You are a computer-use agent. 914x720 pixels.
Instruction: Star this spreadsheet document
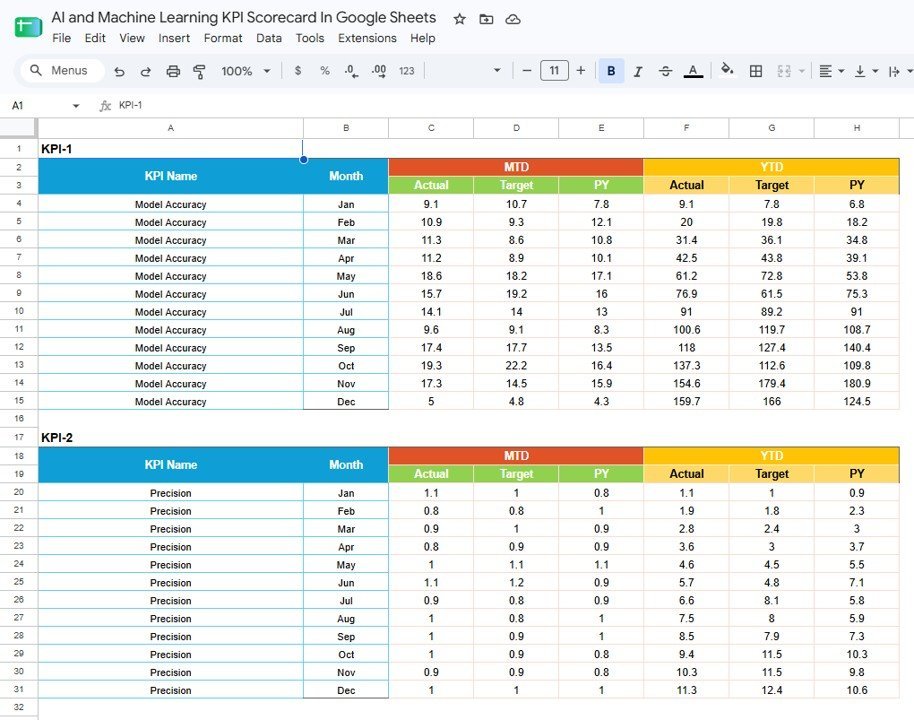pyautogui.click(x=459, y=19)
